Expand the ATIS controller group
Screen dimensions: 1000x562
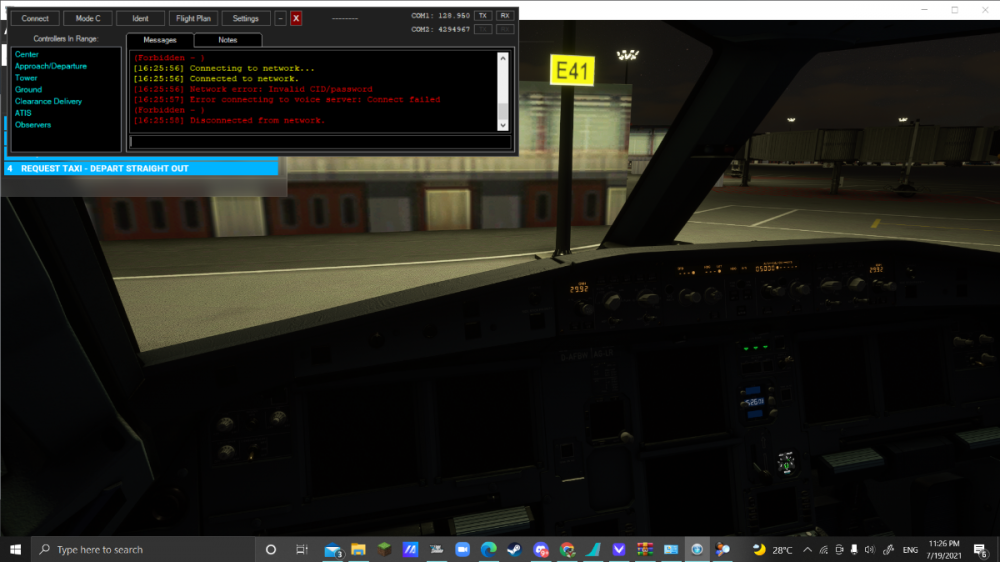click(x=23, y=113)
